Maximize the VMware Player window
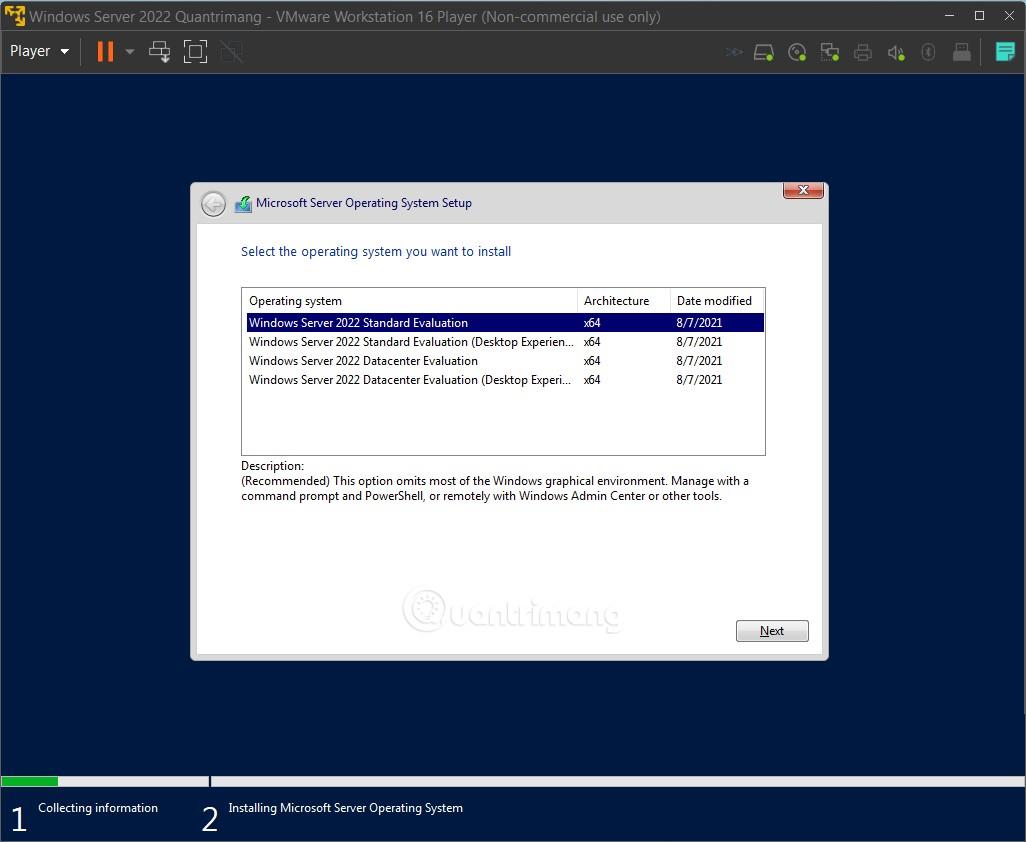The image size is (1026, 842). tap(980, 16)
